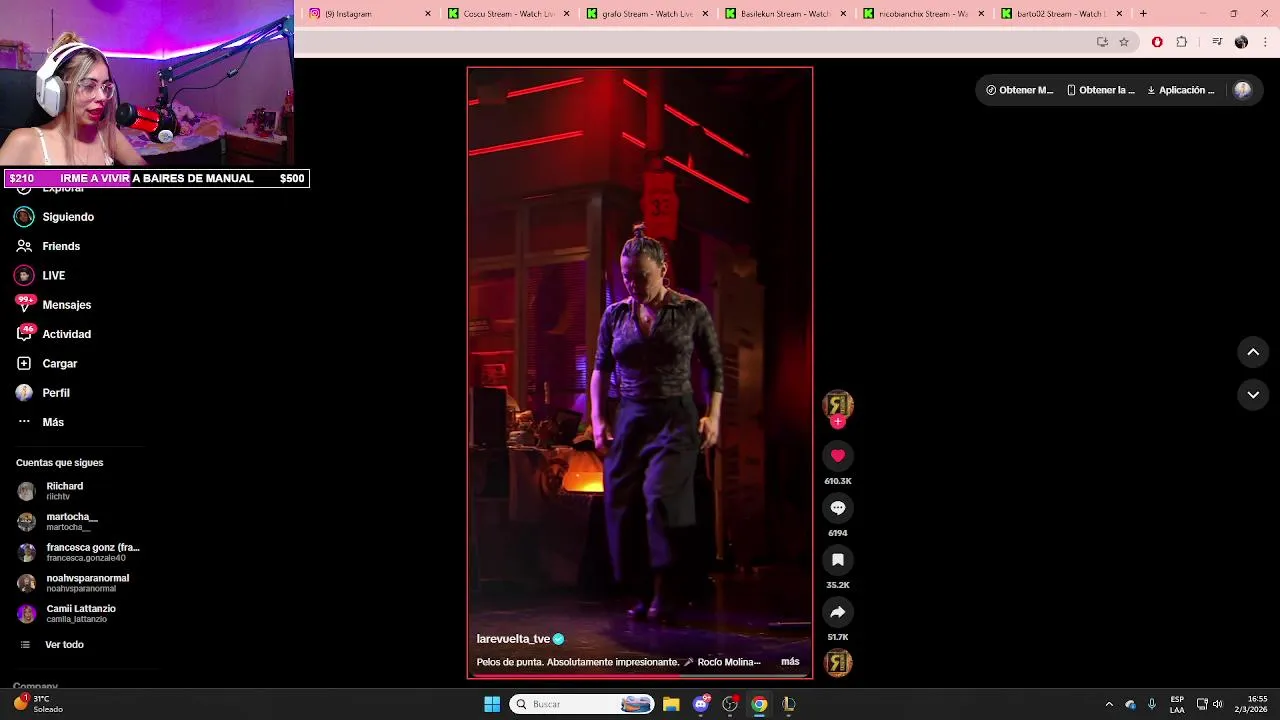The image size is (1280, 720).
Task: Switch to barto02 Stream tab
Action: pyautogui.click(x=1060, y=14)
